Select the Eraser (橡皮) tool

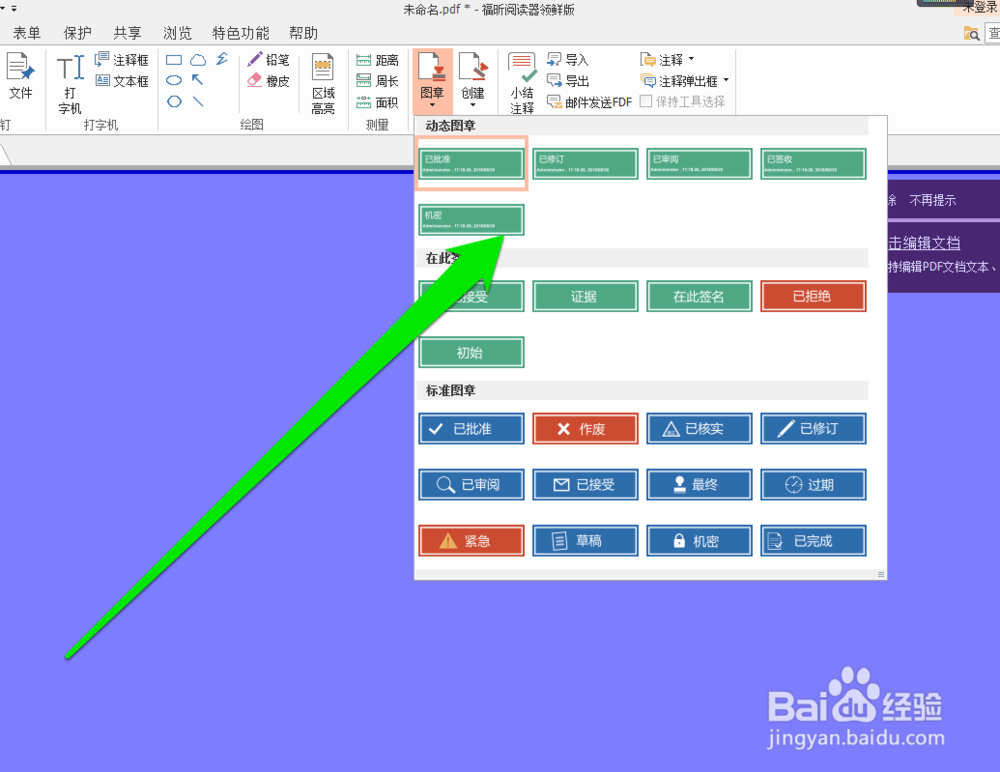[268, 80]
